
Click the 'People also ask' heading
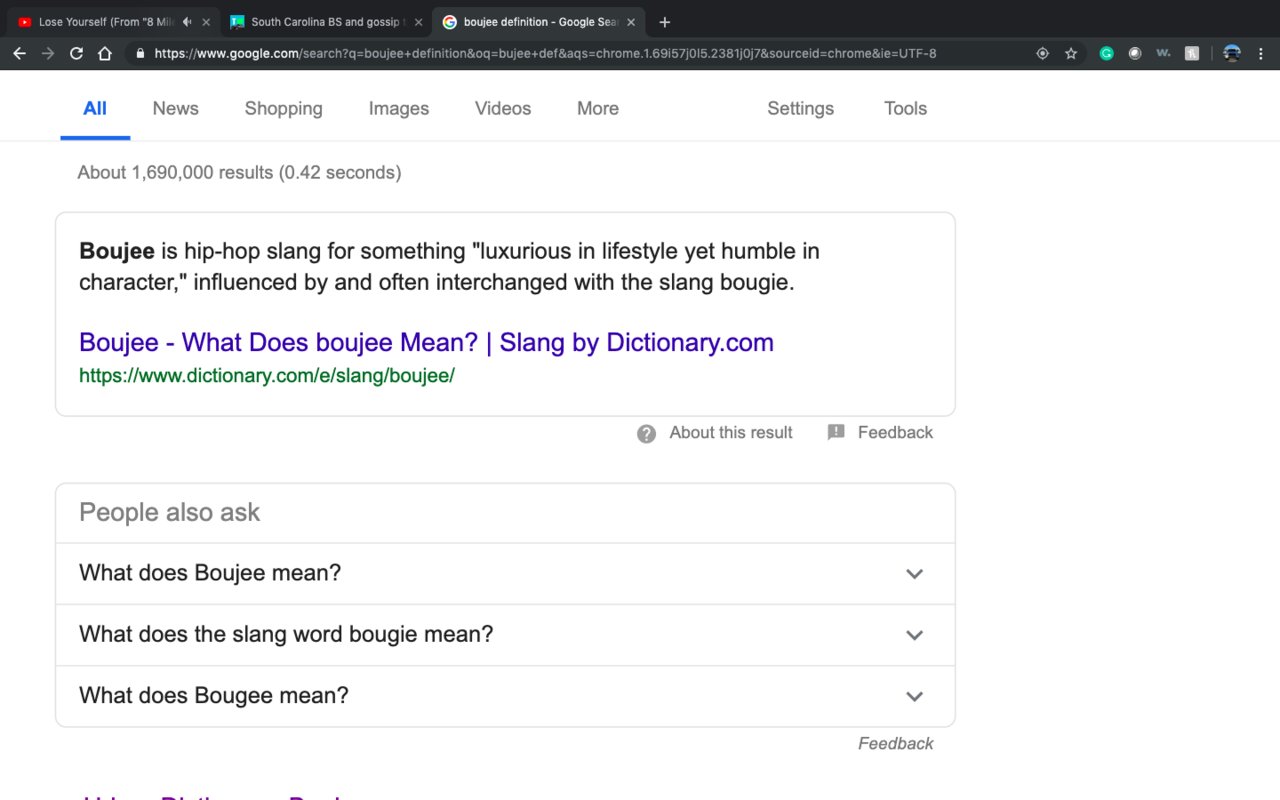(169, 512)
